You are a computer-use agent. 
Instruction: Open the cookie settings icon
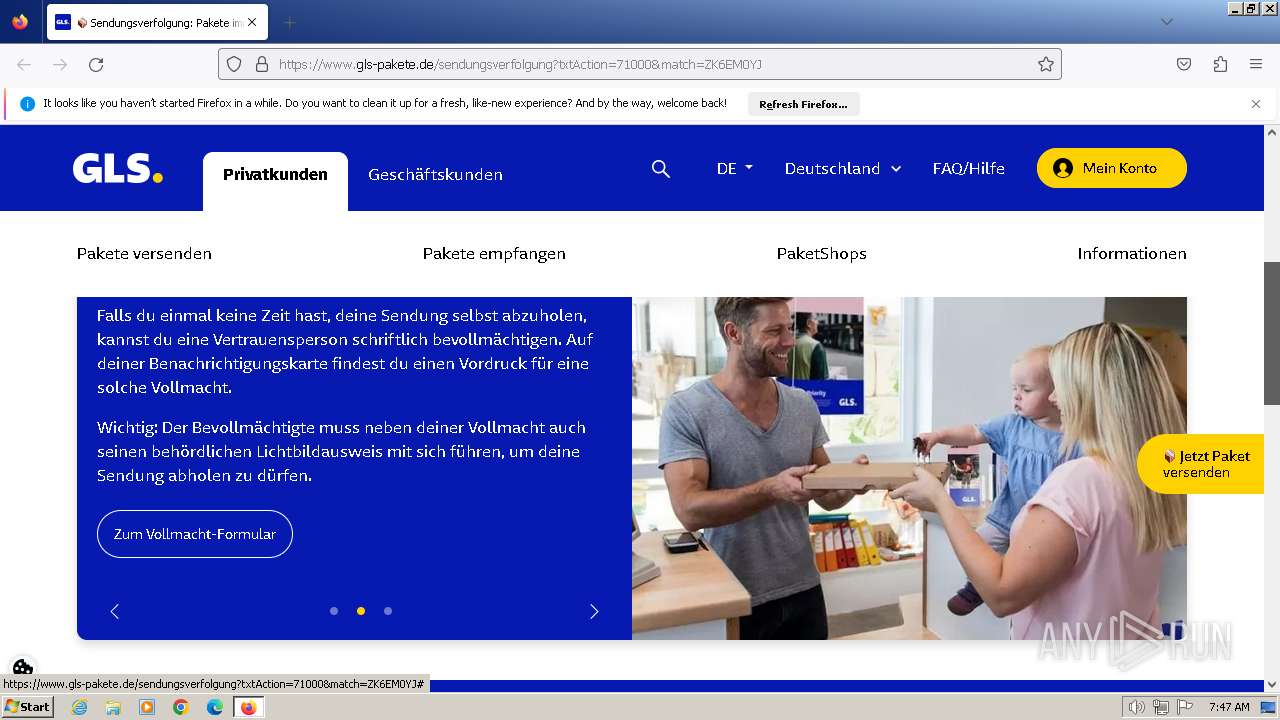[23, 667]
